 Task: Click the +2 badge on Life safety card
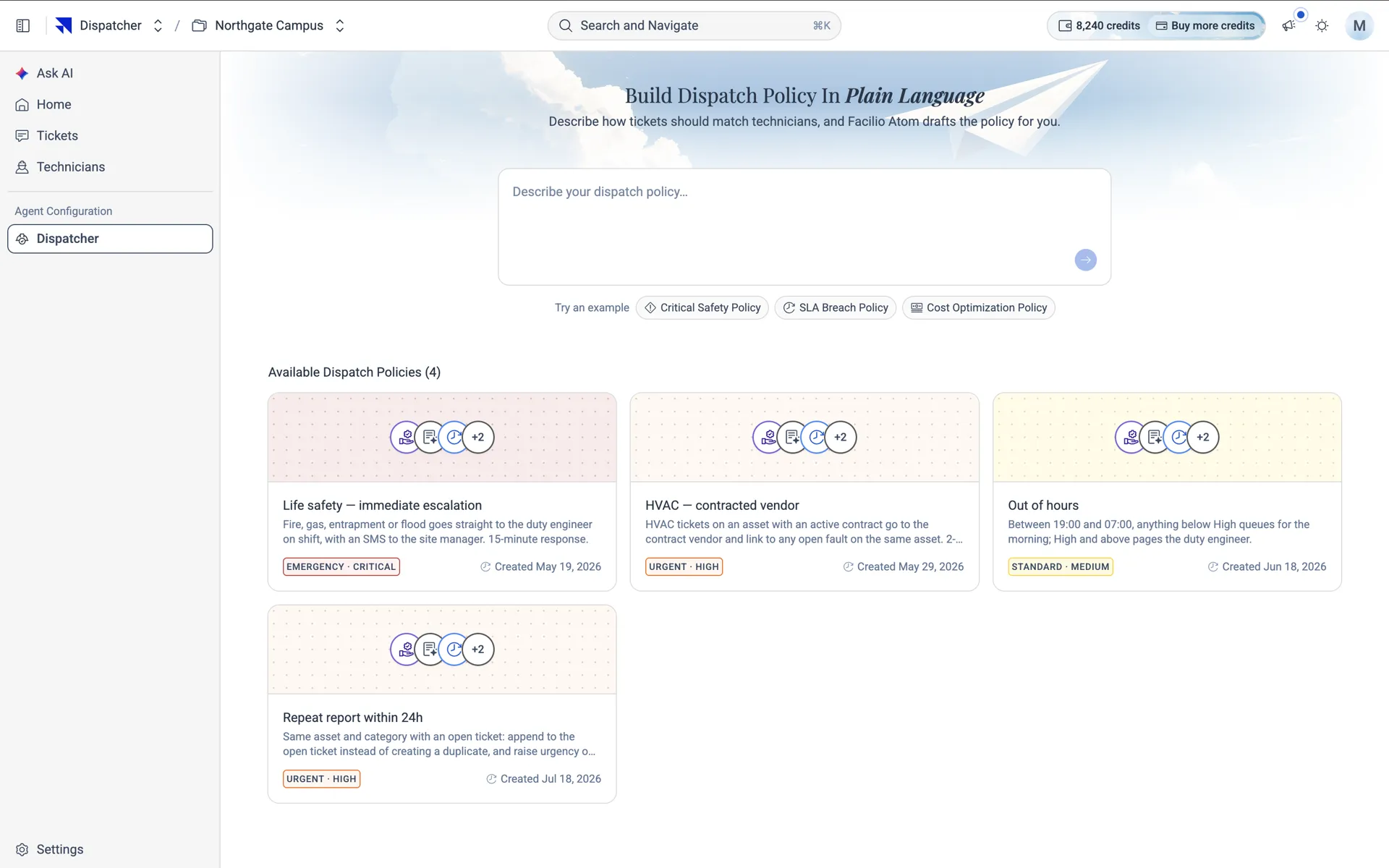click(478, 437)
